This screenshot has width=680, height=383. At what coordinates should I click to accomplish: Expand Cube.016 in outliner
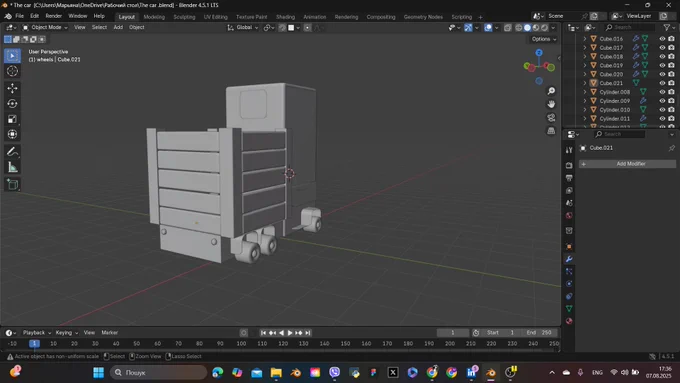tap(585, 39)
